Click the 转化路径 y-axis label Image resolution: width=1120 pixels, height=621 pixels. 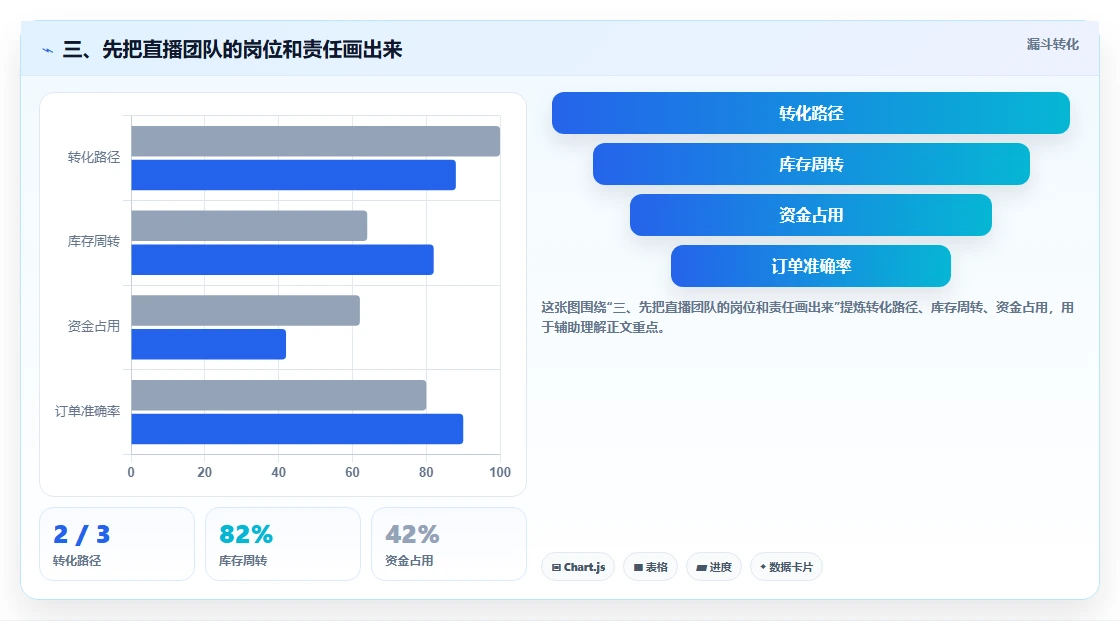(94, 157)
